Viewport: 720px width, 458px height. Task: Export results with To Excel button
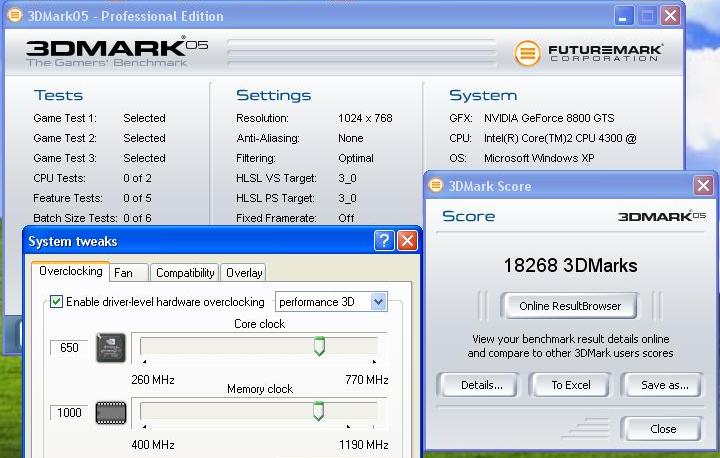tap(570, 385)
